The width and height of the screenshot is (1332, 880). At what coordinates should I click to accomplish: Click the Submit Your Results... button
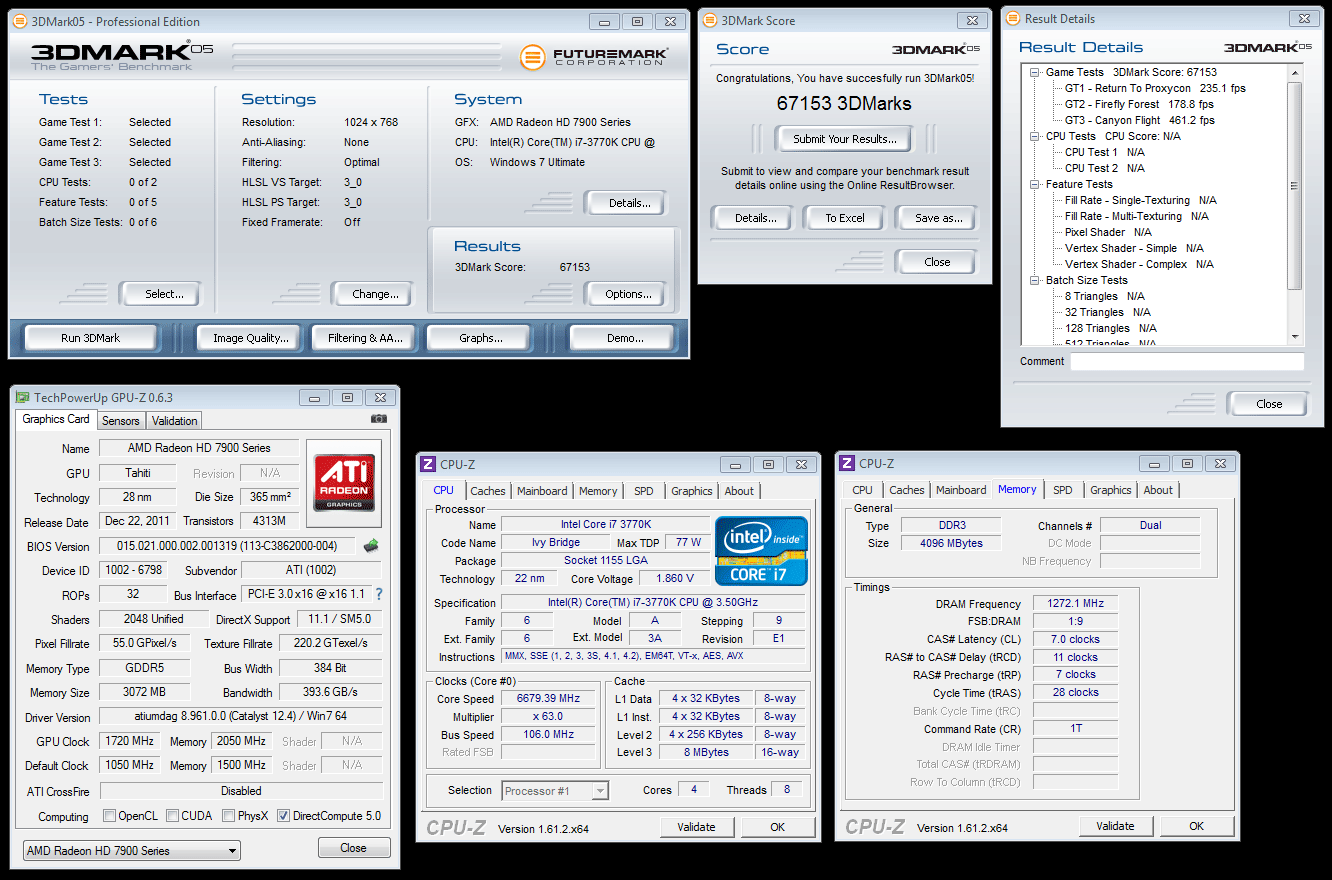(x=845, y=139)
